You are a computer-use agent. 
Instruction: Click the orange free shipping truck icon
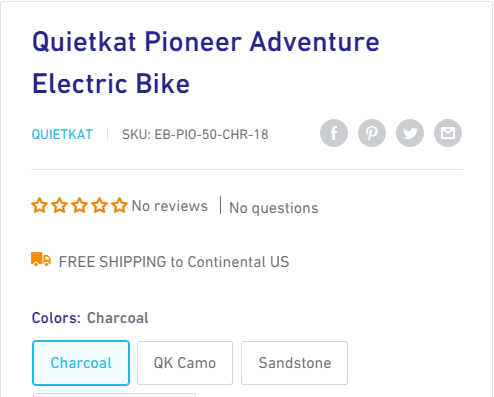tap(41, 259)
